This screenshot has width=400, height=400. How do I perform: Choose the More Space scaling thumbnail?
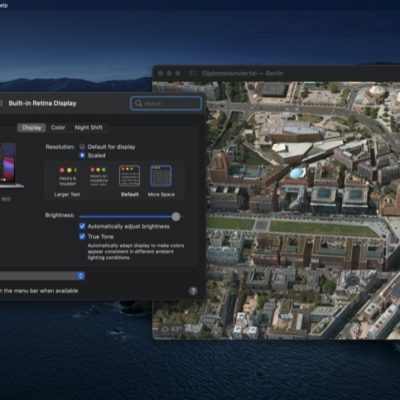pyautogui.click(x=161, y=176)
